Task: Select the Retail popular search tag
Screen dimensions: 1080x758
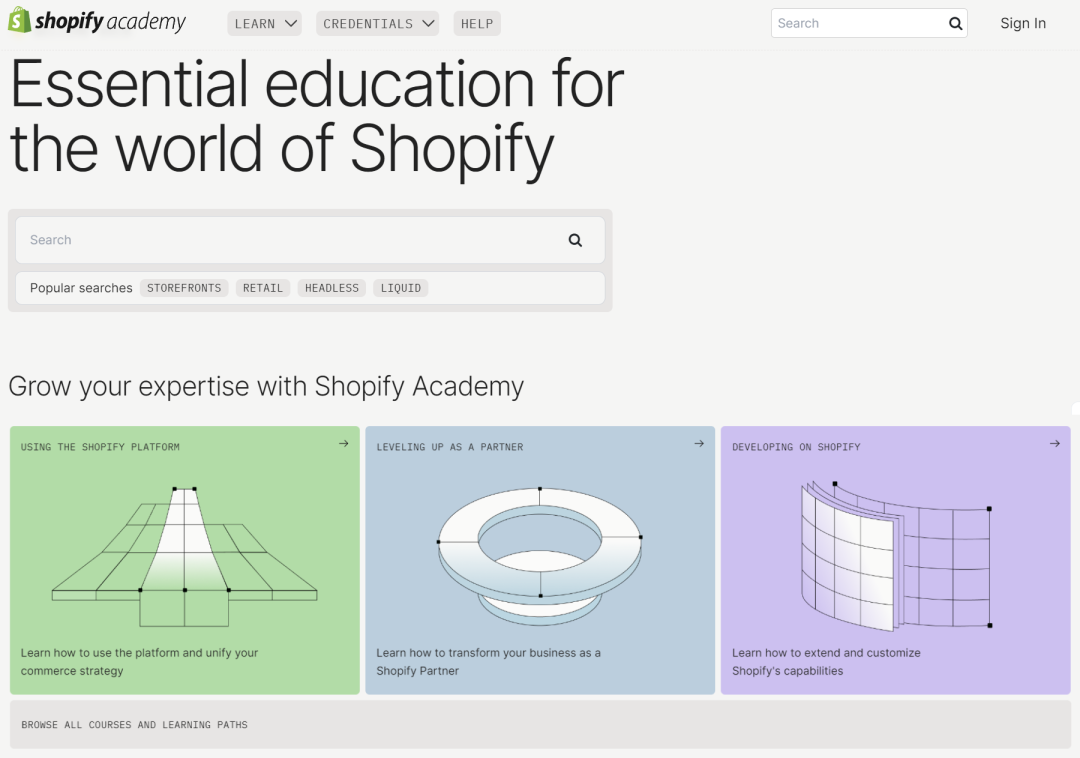Action: tap(263, 288)
